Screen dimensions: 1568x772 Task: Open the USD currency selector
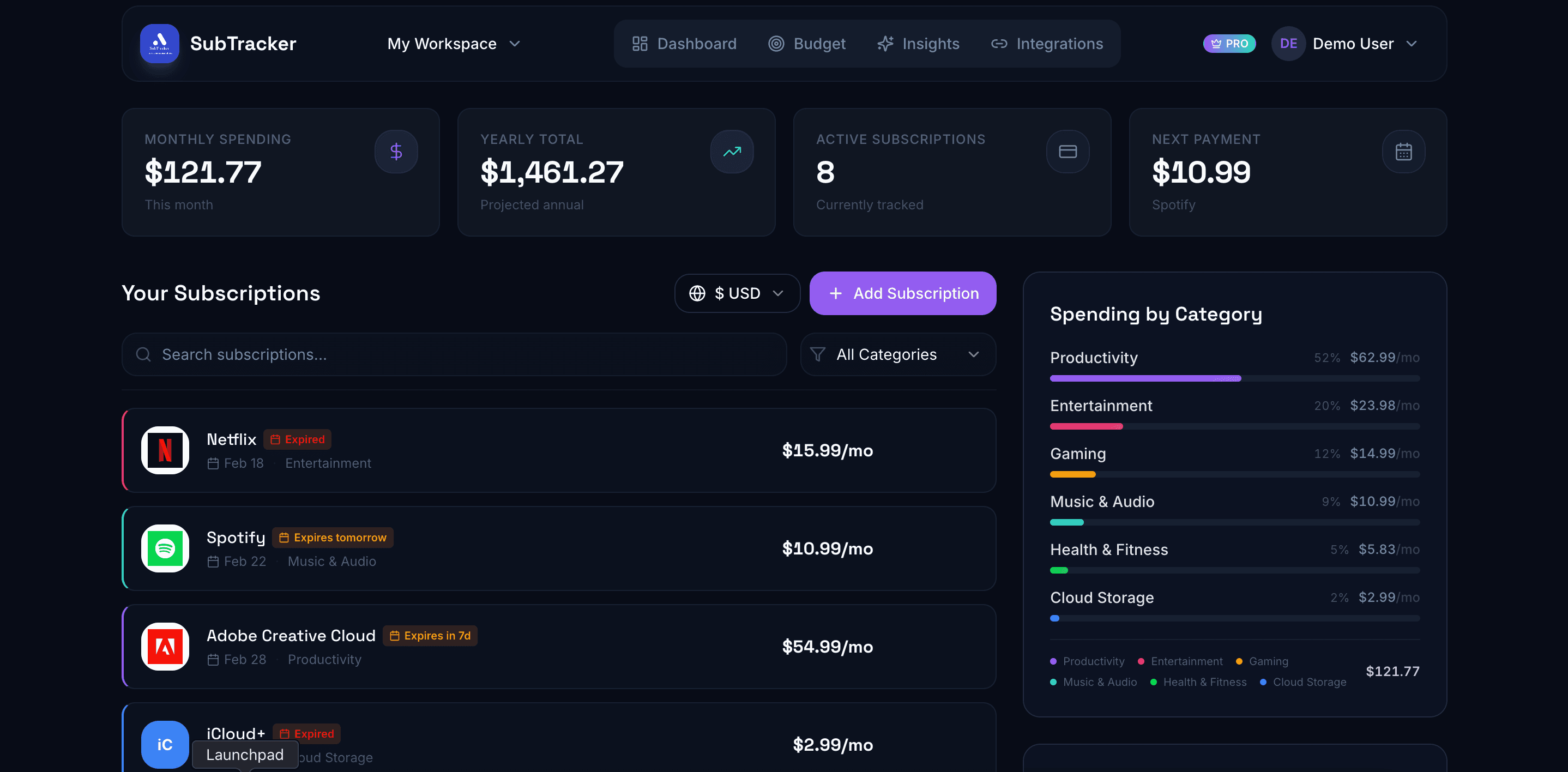(x=737, y=293)
